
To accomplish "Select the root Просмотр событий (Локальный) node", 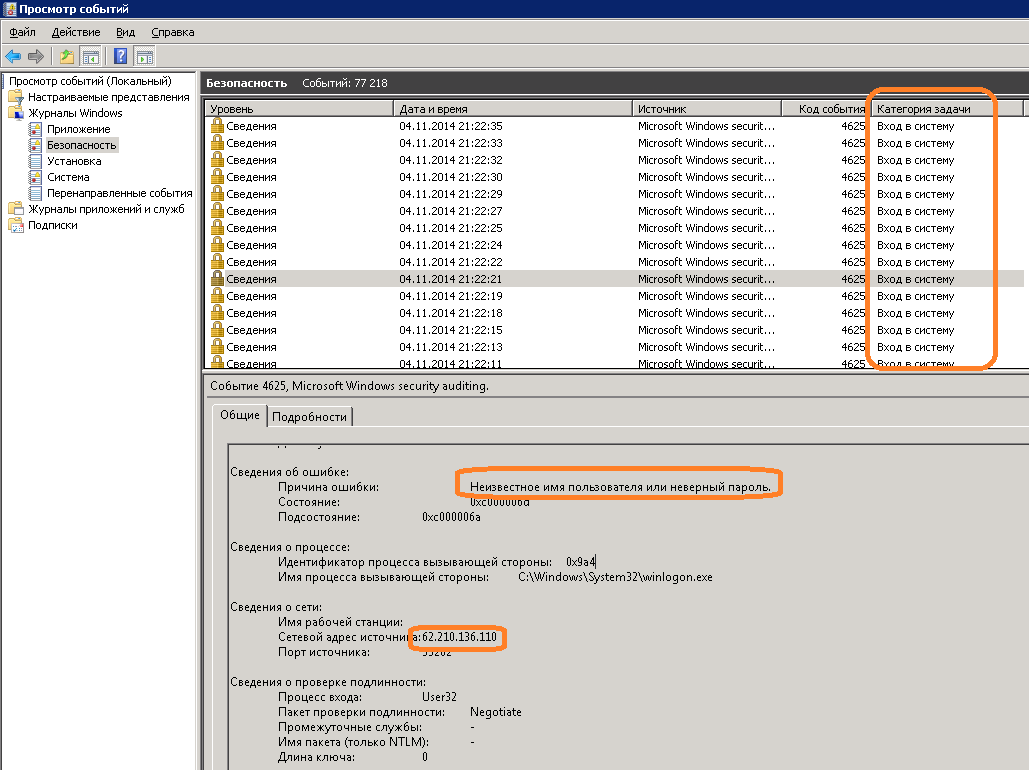I will click(90, 81).
